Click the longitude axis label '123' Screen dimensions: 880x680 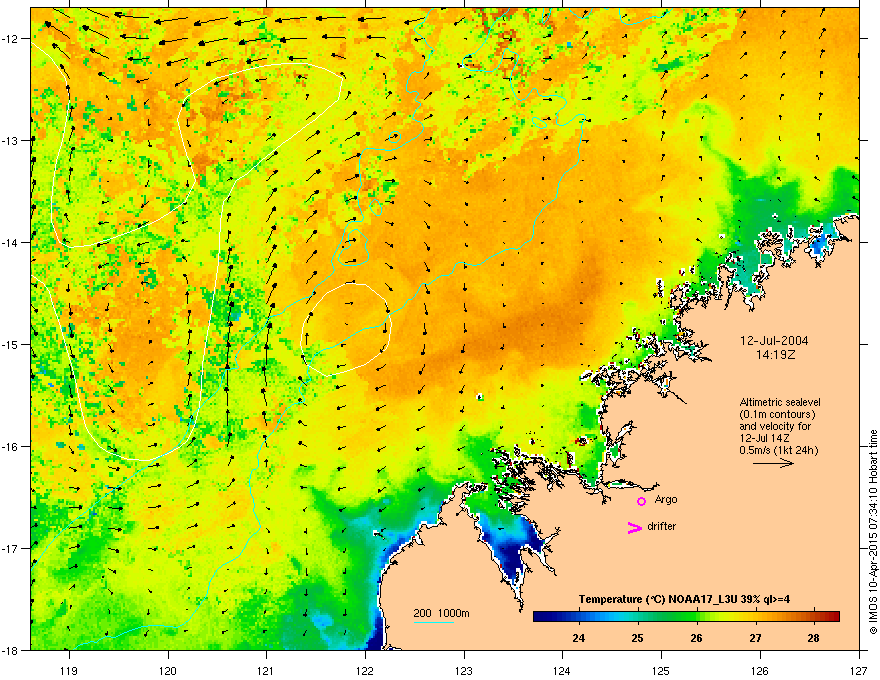coord(464,670)
